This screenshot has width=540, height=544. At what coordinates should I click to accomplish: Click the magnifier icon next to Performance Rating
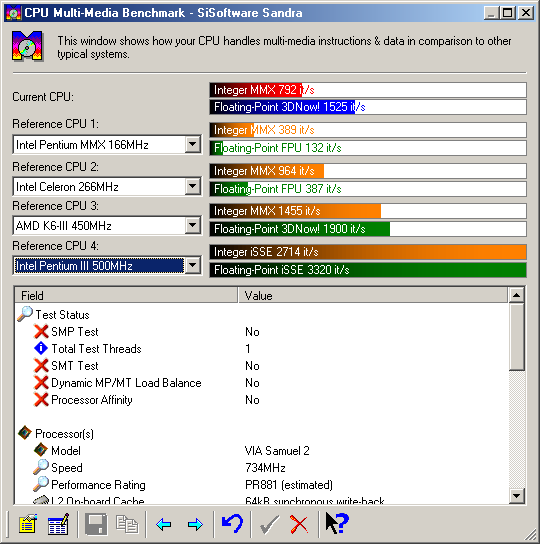41,484
